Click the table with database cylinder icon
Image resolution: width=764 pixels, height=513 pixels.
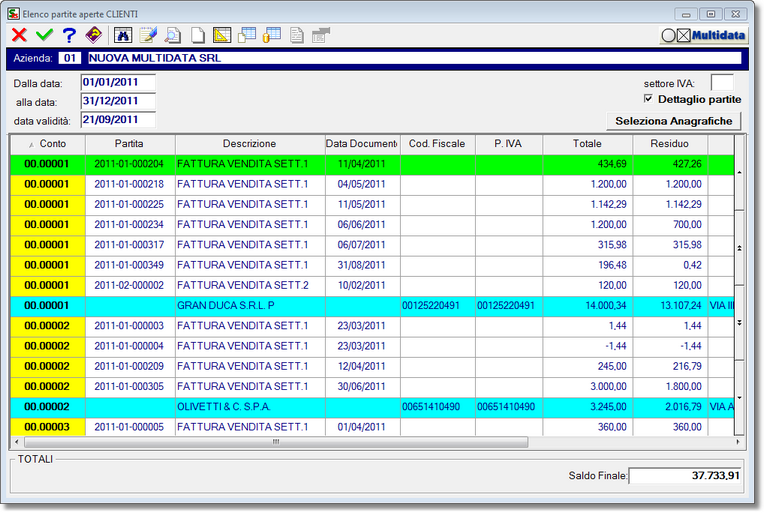point(272,35)
